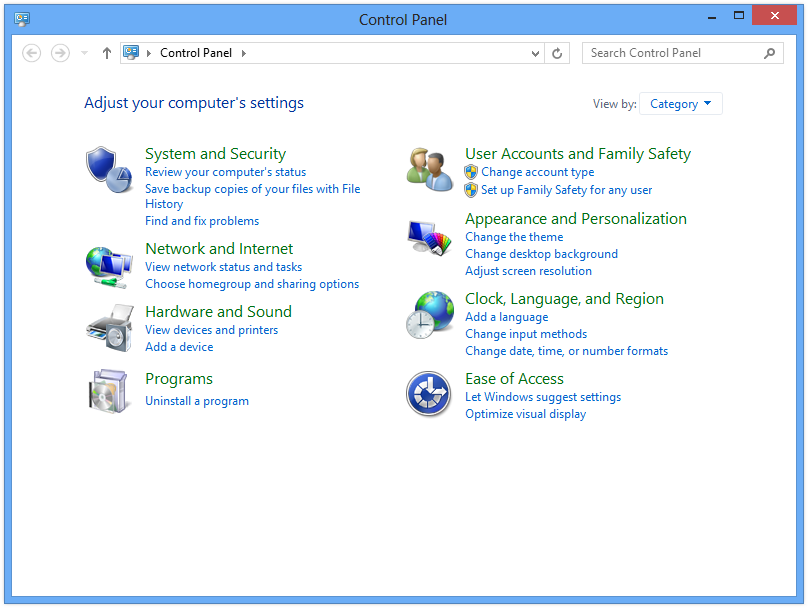
Task: Open the Hardware and Sound printer icon
Action: pos(109,328)
